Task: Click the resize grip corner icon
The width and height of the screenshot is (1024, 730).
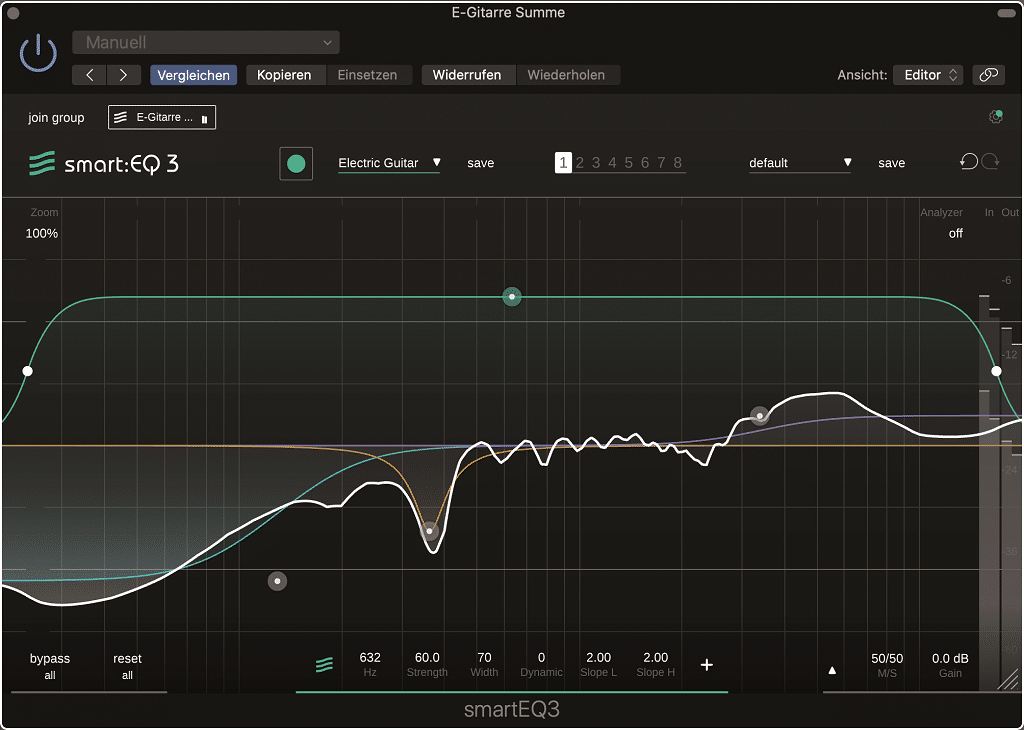Action: (x=1008, y=679)
